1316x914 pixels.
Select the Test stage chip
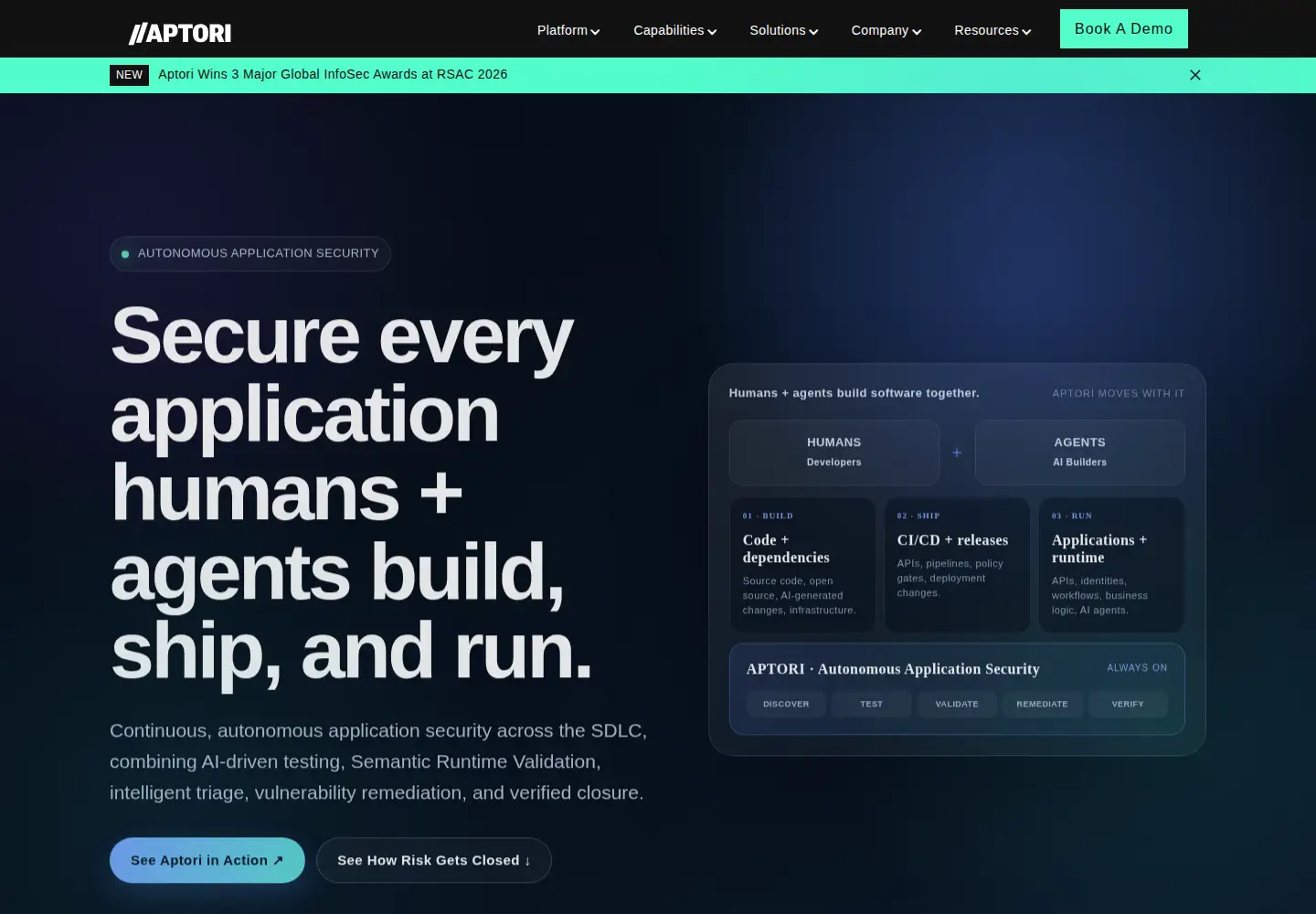(872, 704)
